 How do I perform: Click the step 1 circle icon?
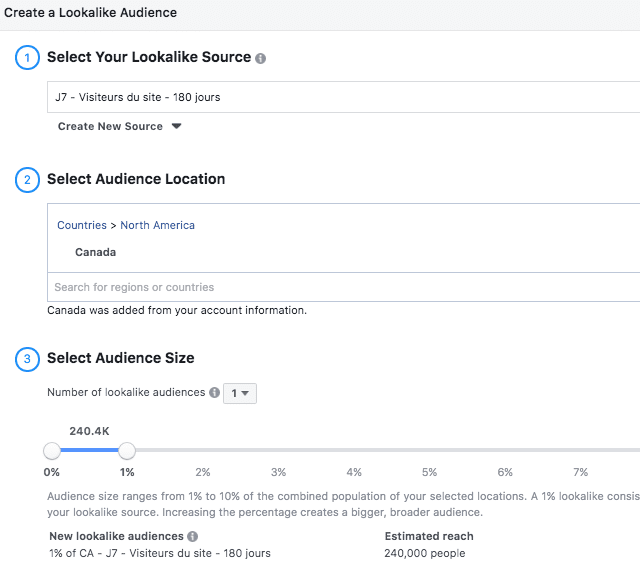(x=26, y=58)
